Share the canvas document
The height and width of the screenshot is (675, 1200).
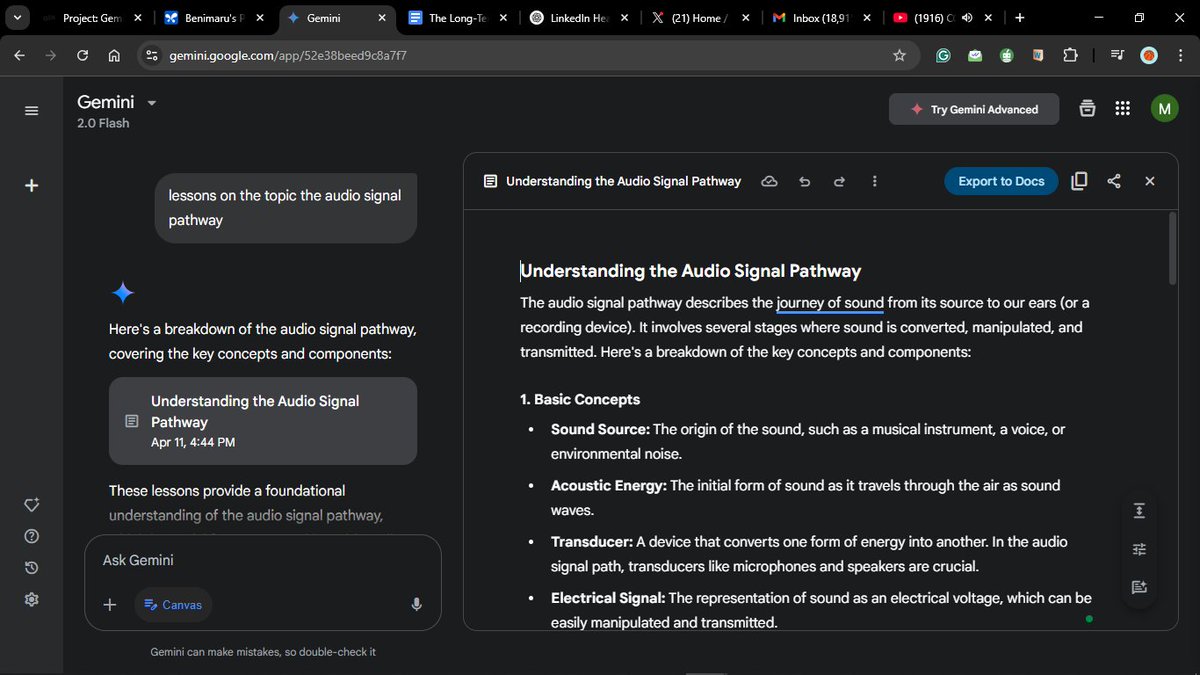click(1114, 181)
